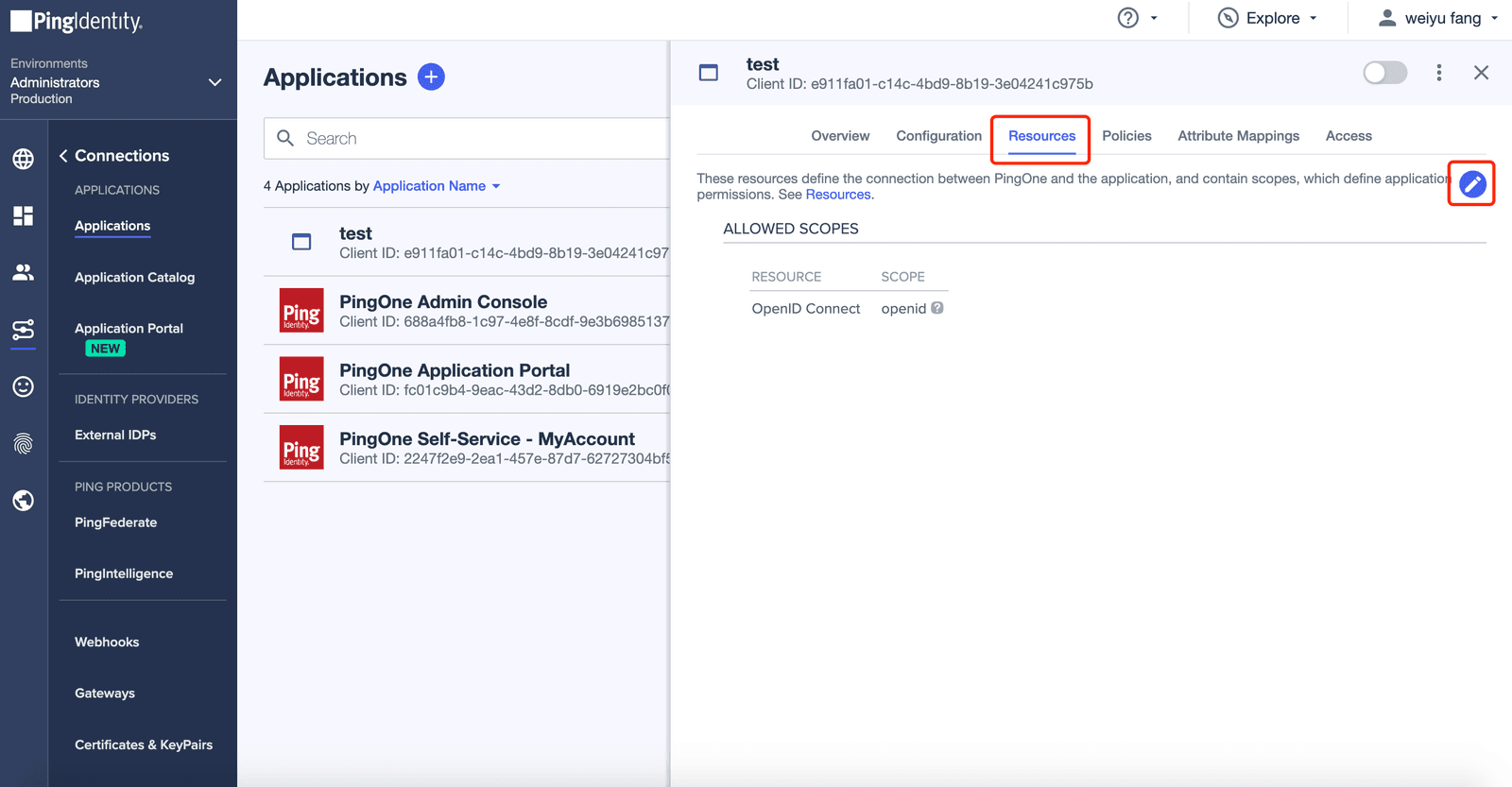Expand the Environments selector chevron

(215, 82)
